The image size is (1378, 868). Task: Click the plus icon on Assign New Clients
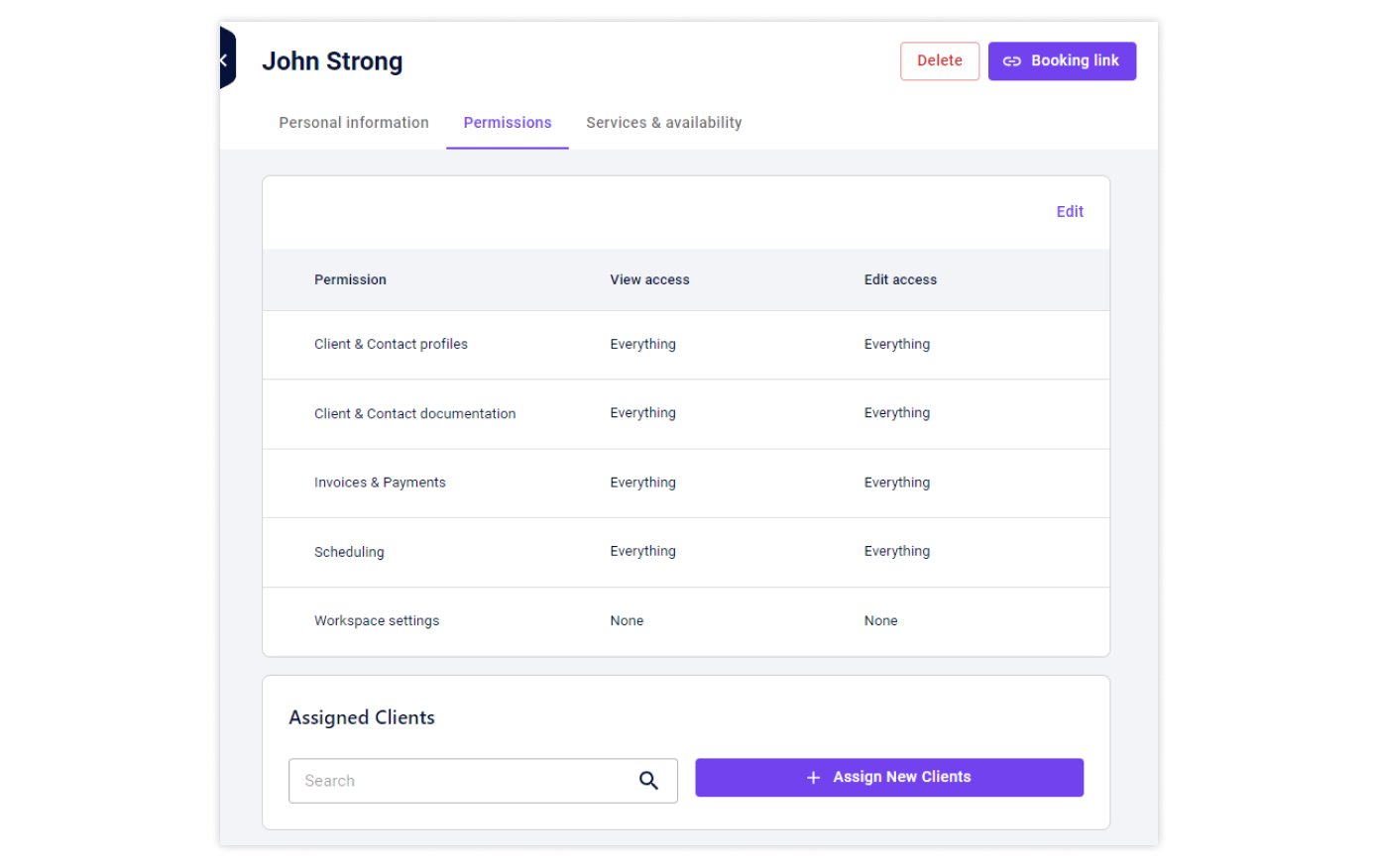coord(813,777)
